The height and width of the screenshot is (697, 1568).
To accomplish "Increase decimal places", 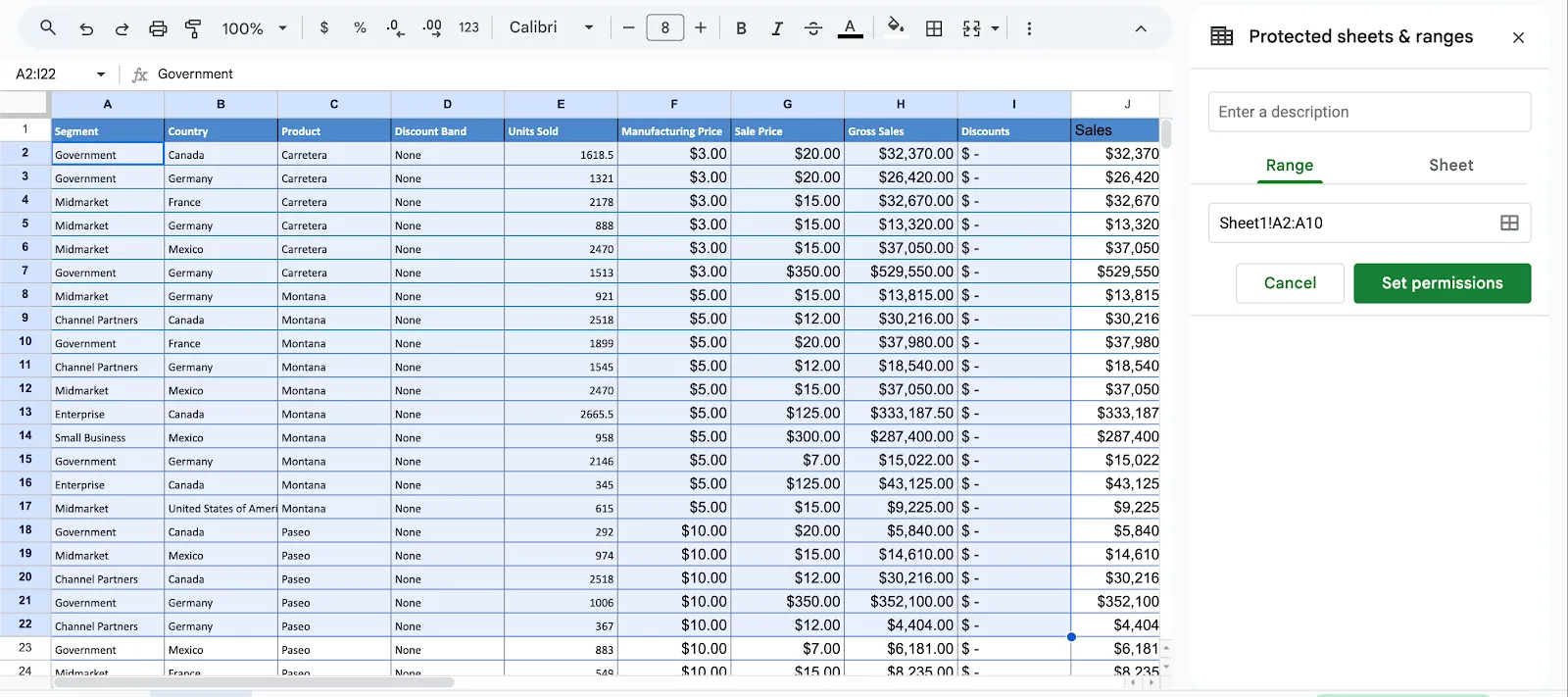I will [x=432, y=28].
